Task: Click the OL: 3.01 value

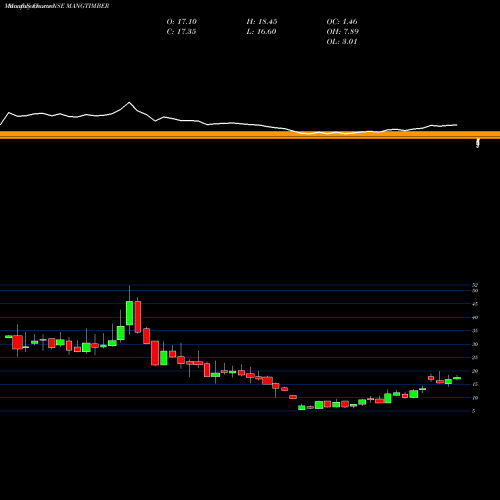Action: (x=342, y=42)
